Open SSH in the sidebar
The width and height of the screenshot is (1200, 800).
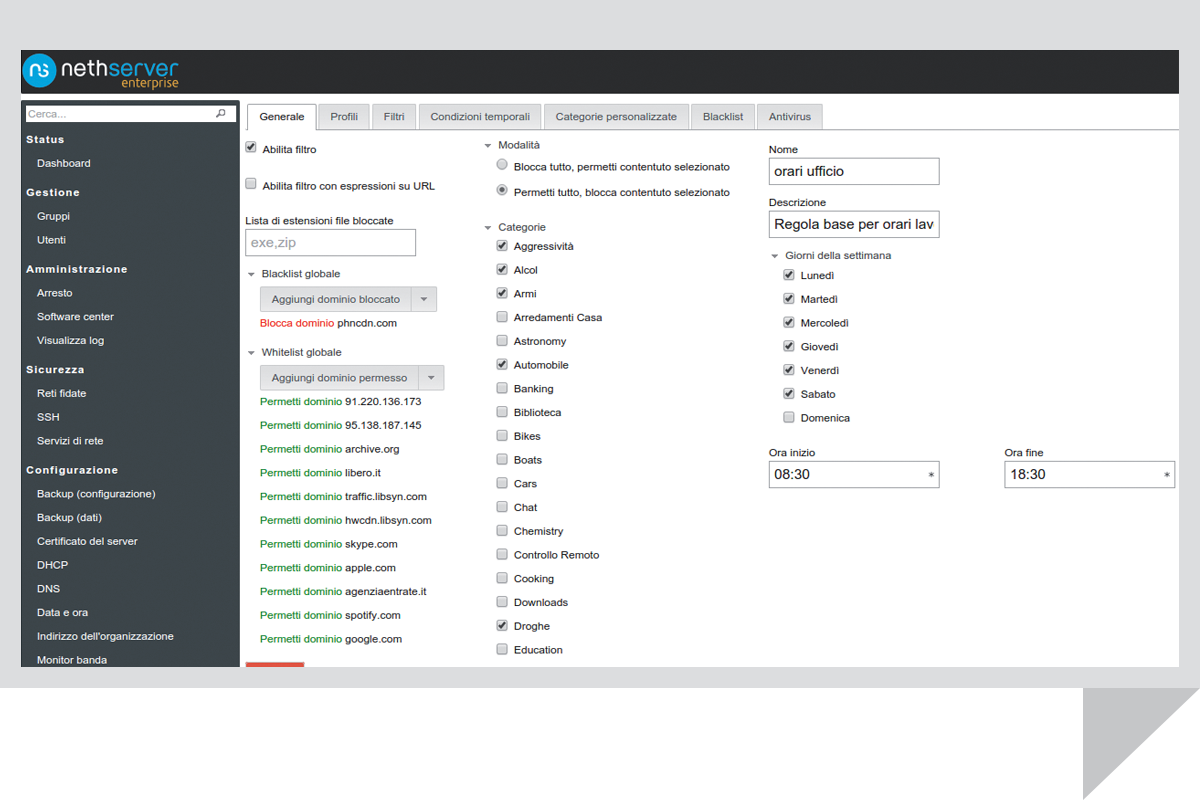[x=48, y=417]
